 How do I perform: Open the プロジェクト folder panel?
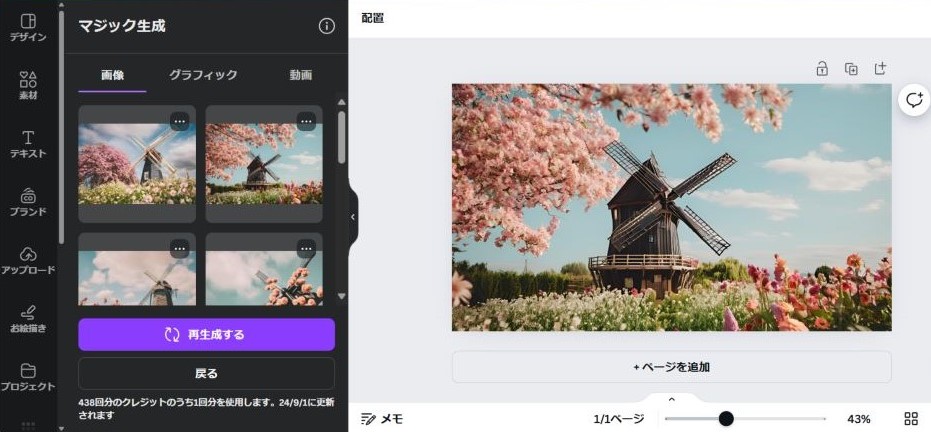[x=28, y=377]
